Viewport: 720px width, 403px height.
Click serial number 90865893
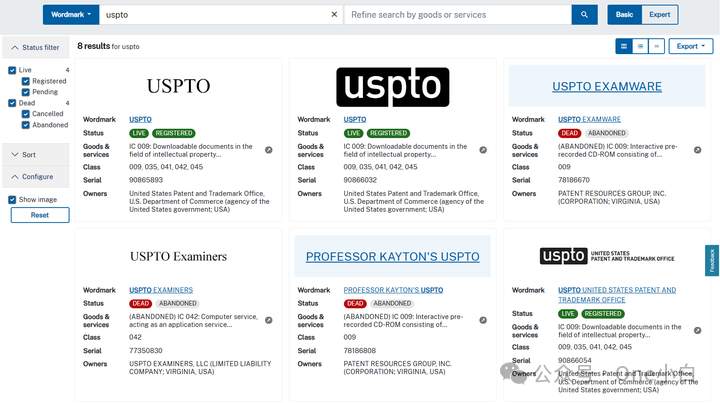tap(146, 180)
